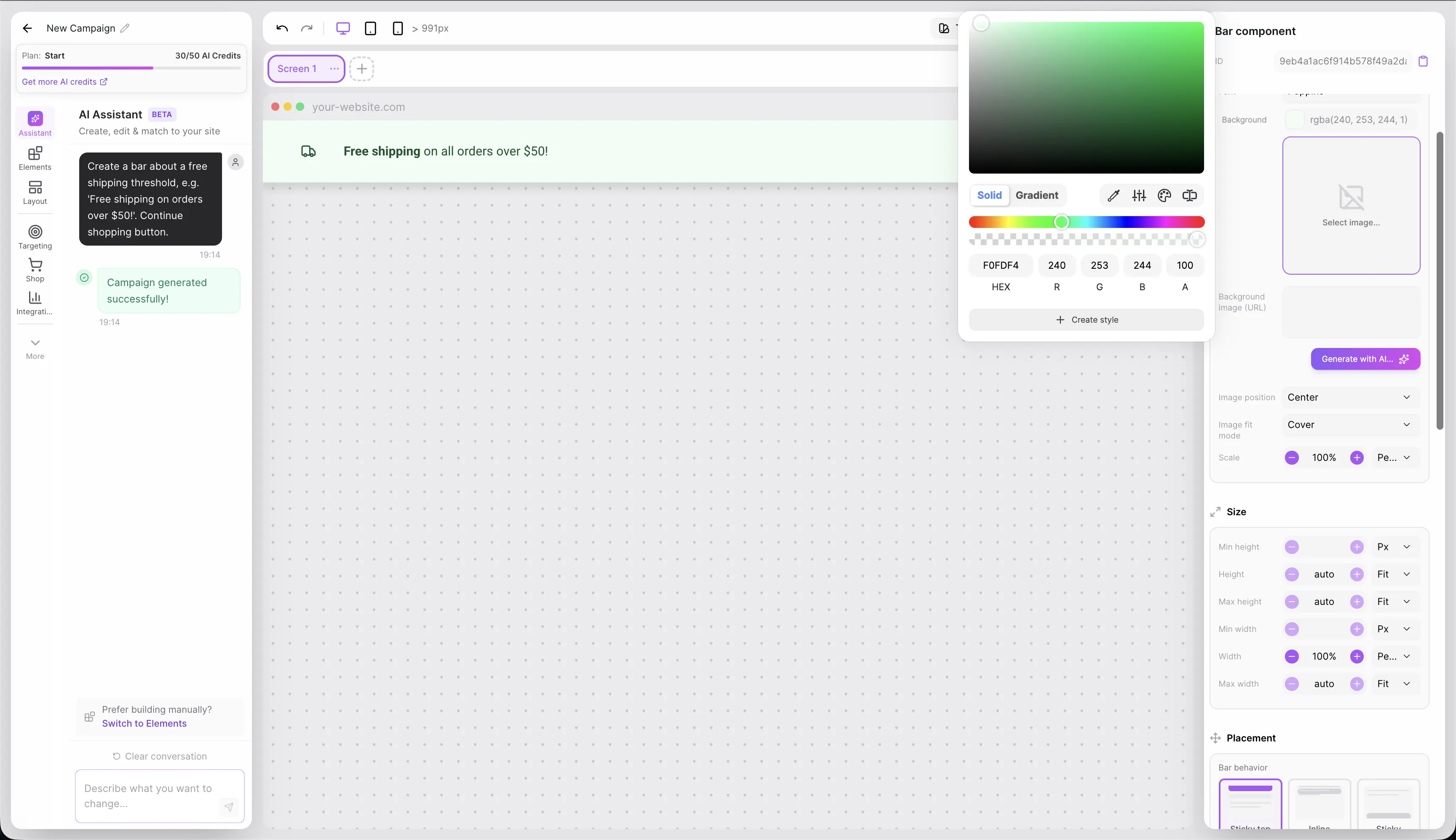Expand the Image position dropdown

click(x=1349, y=398)
